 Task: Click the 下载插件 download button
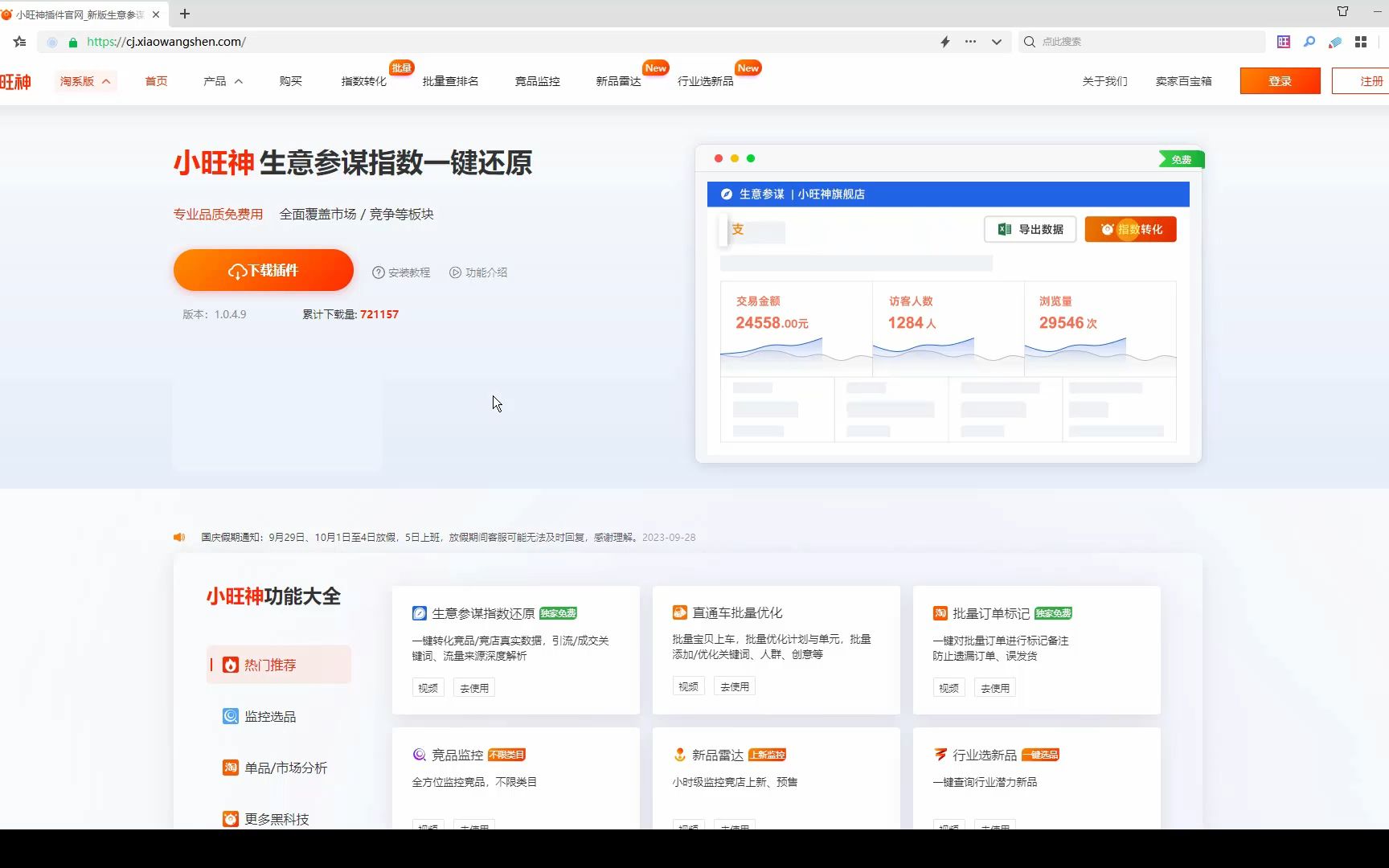pos(263,270)
